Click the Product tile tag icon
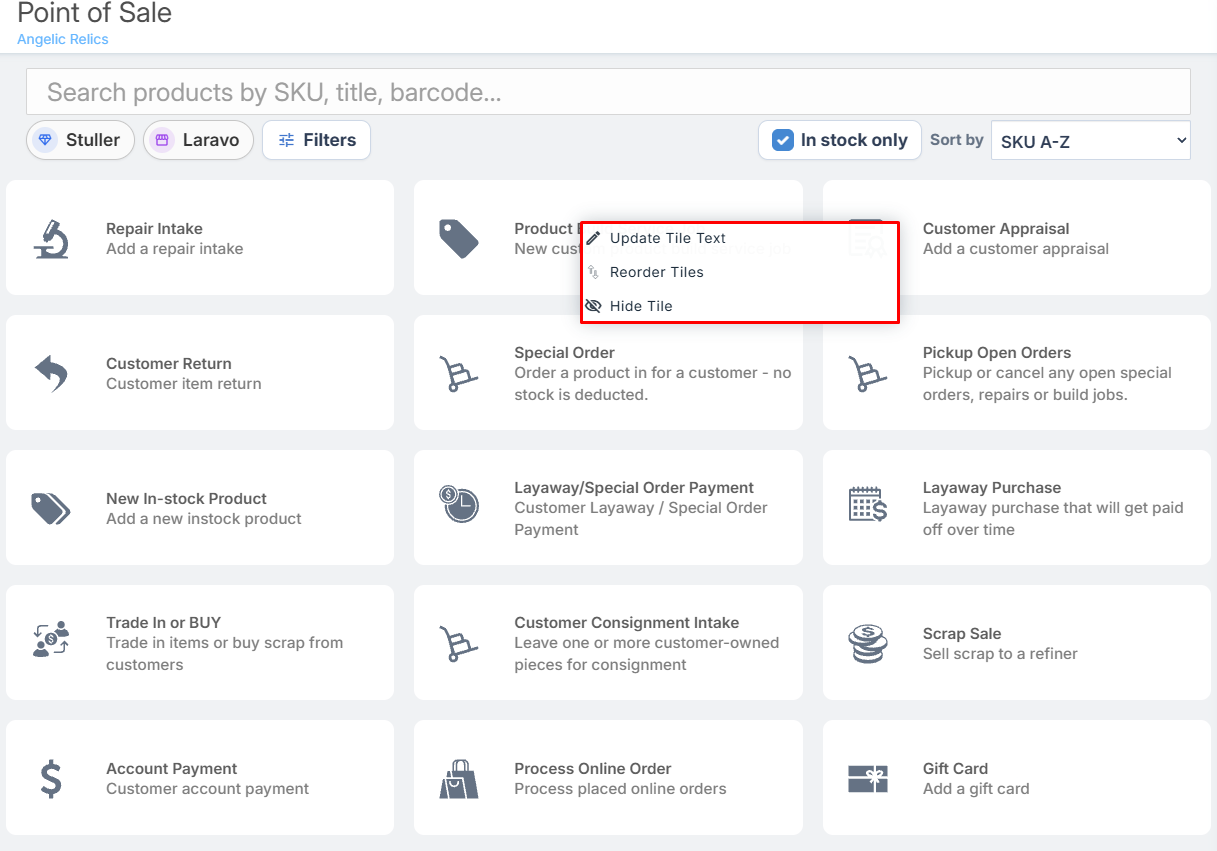 point(459,239)
